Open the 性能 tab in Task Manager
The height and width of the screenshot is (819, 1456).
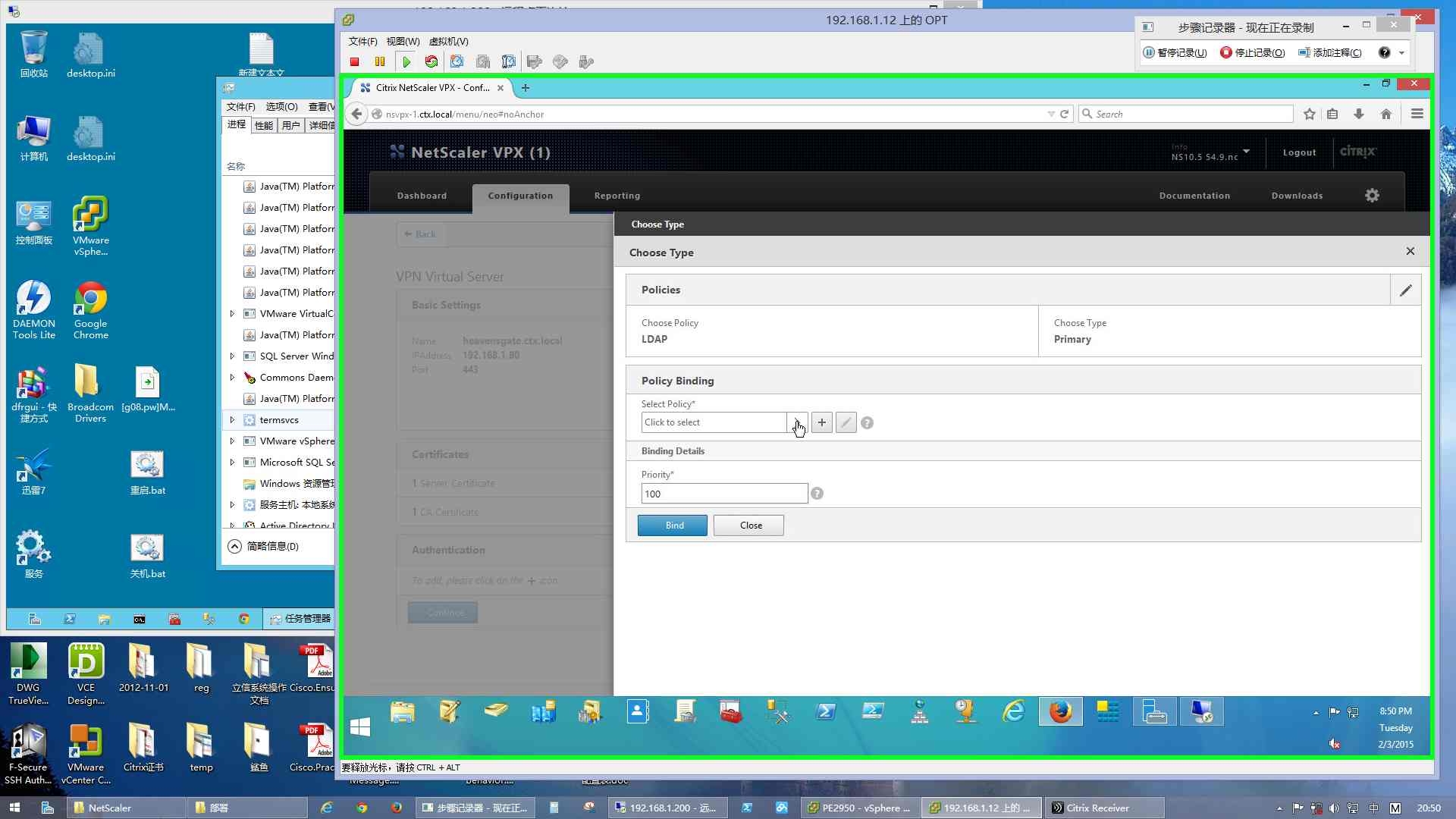(264, 125)
